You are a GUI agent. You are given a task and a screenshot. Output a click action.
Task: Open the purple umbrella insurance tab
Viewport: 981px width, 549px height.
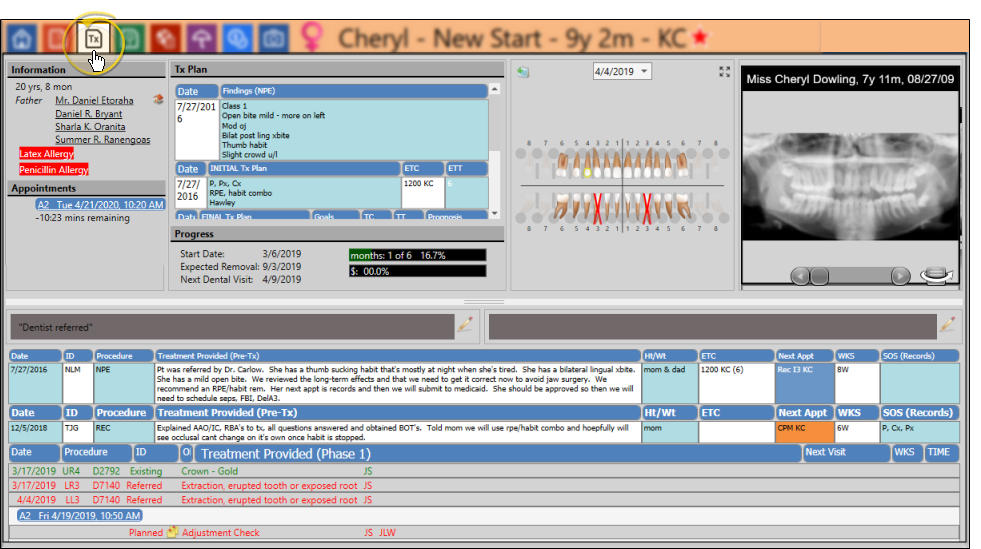201,39
